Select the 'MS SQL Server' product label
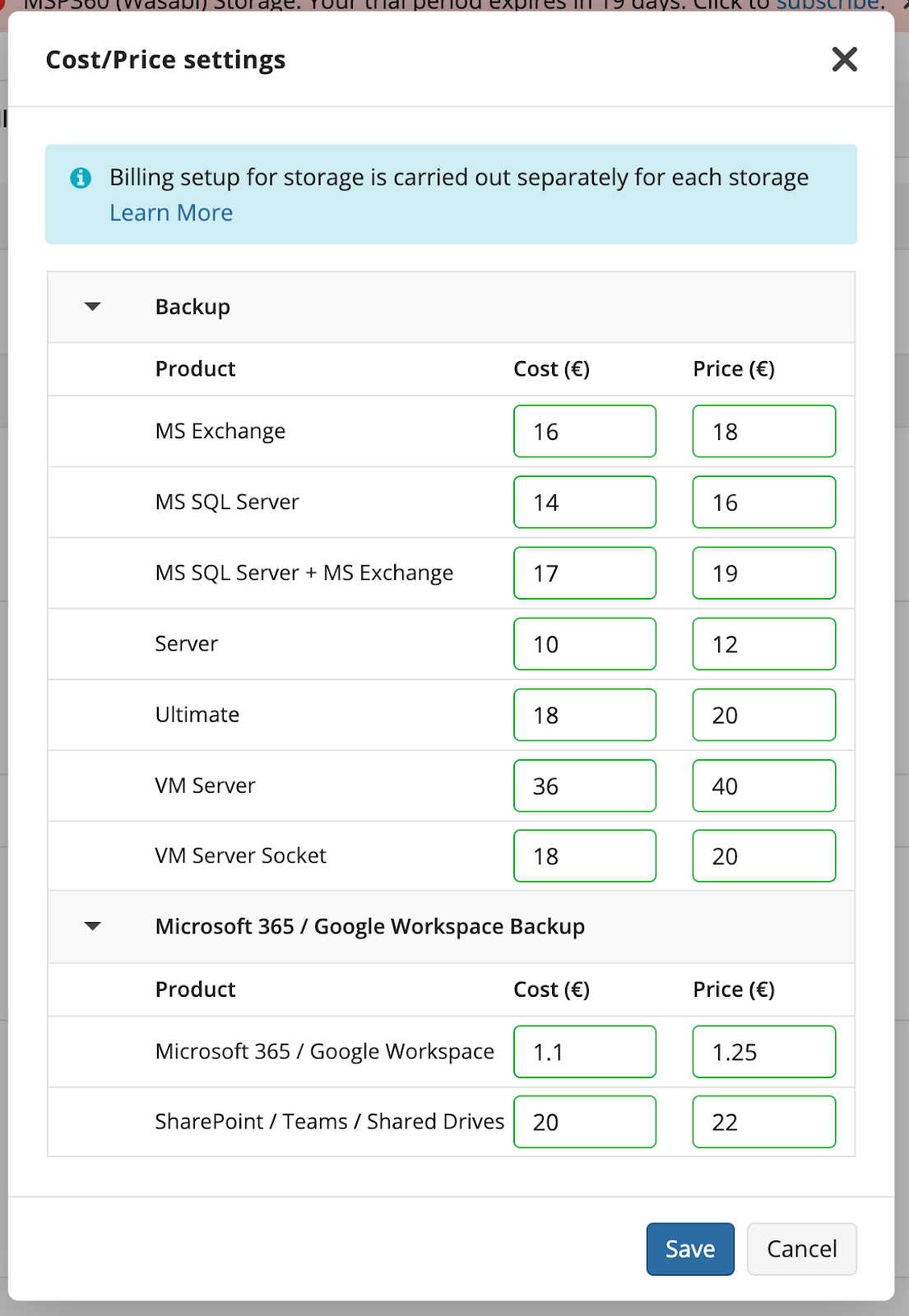The width and height of the screenshot is (909, 1316). [x=227, y=502]
